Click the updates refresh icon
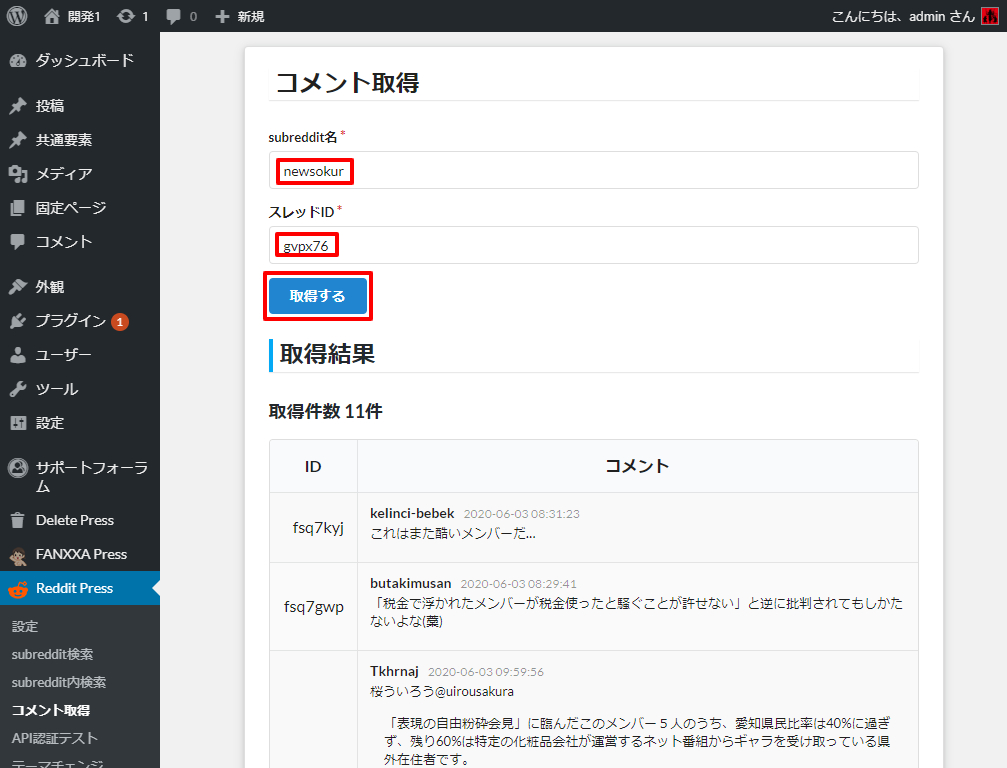The image size is (1007, 768). [x=126, y=16]
